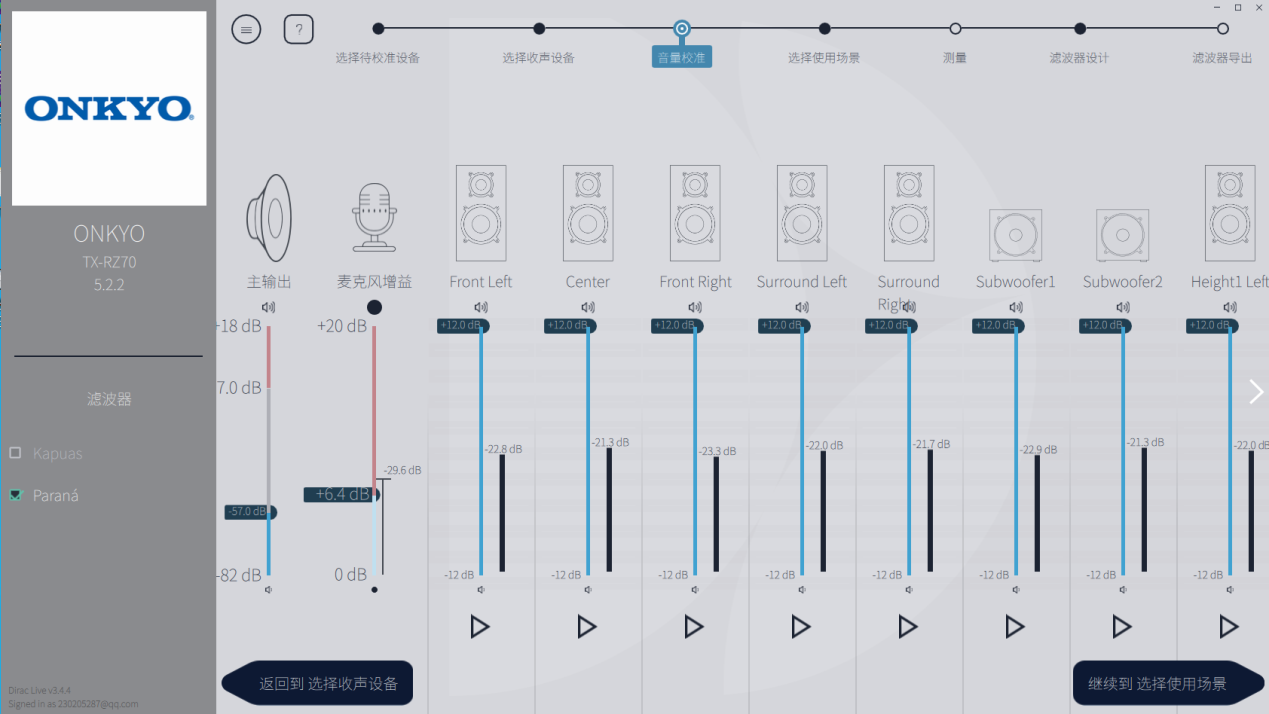Image resolution: width=1269 pixels, height=714 pixels.
Task: Open the hamburger menu icon
Action: [x=246, y=30]
